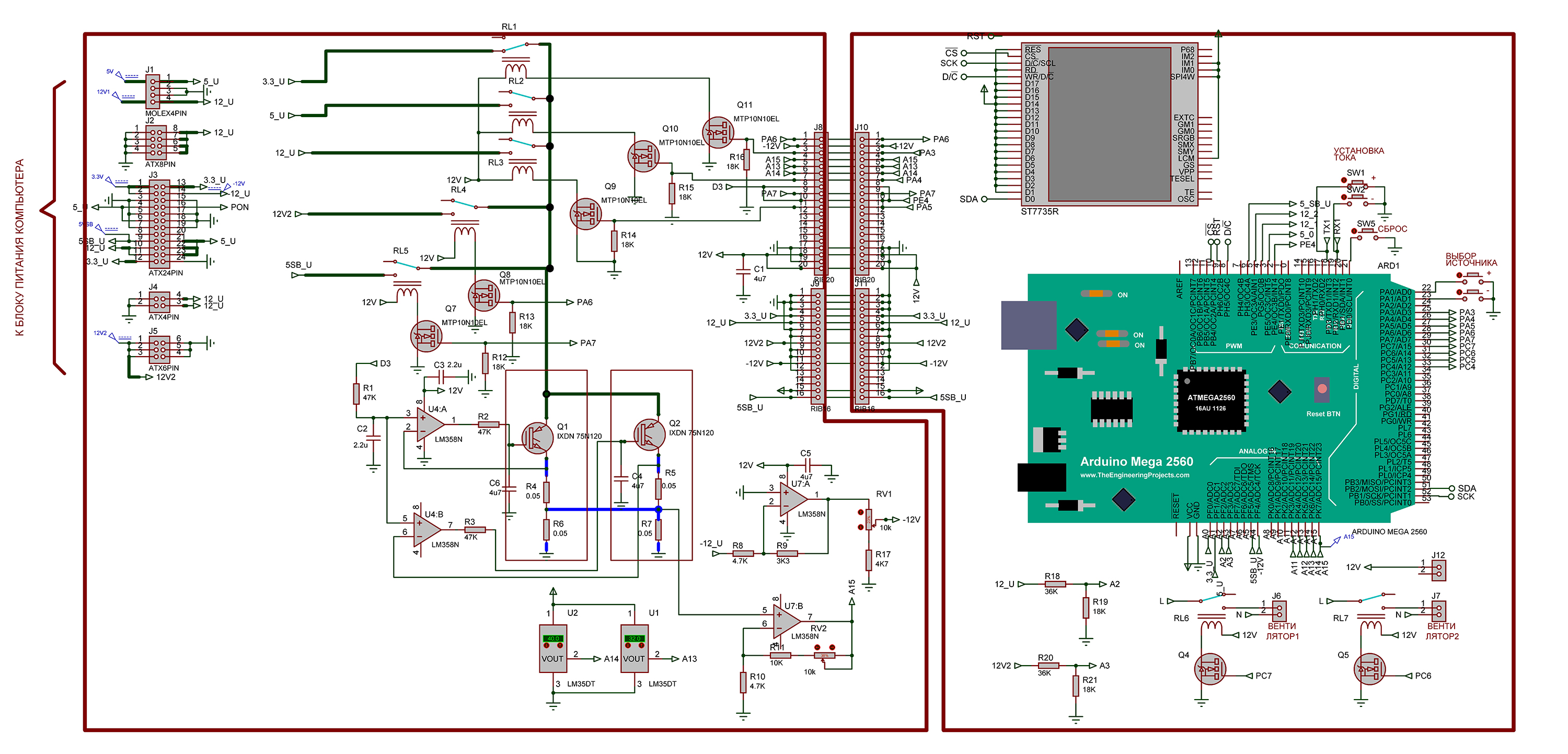Open the www.TheEngineeringProjects.com link text
The width and height of the screenshot is (1568, 754).
coord(1135,475)
